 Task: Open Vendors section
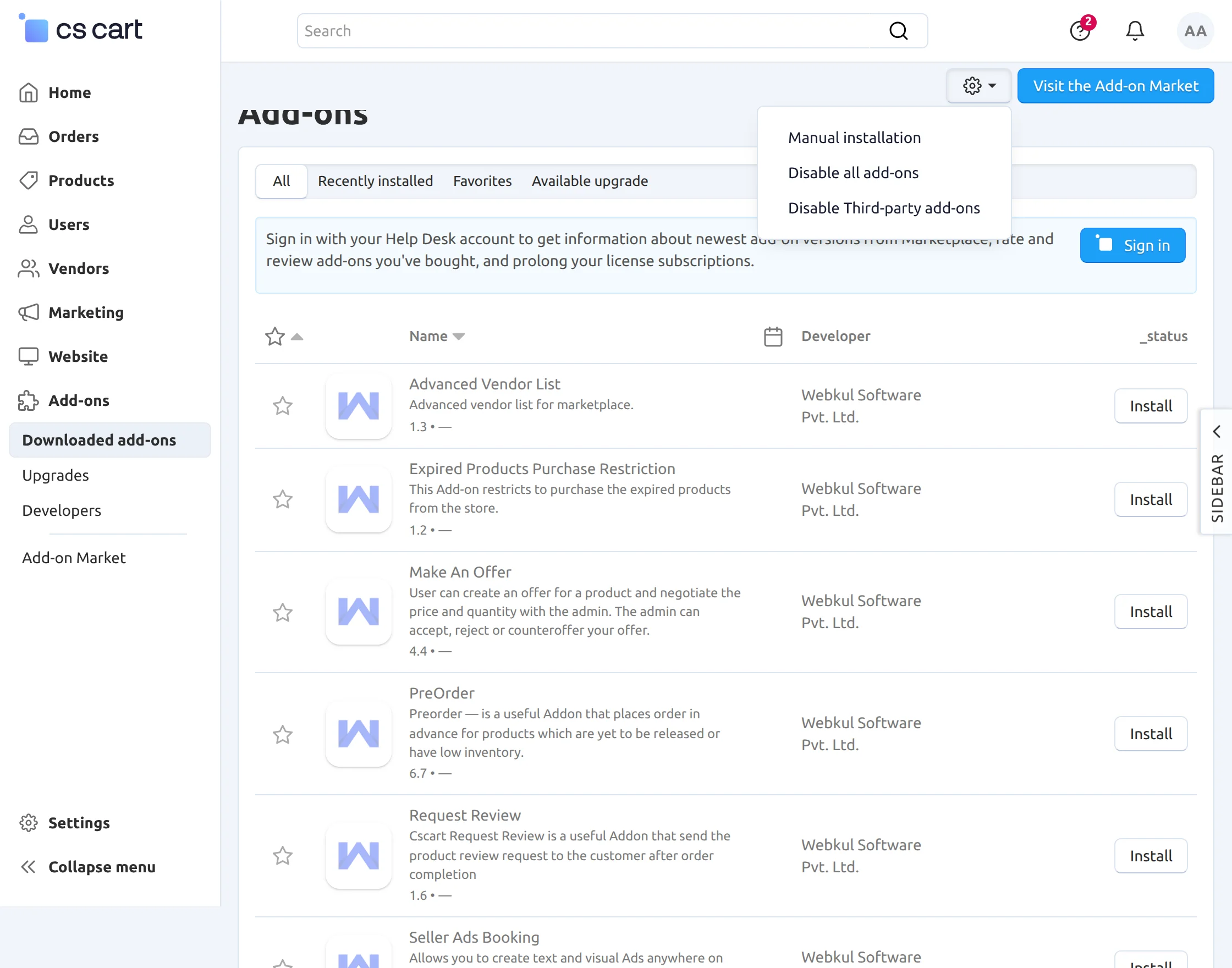pyautogui.click(x=79, y=268)
